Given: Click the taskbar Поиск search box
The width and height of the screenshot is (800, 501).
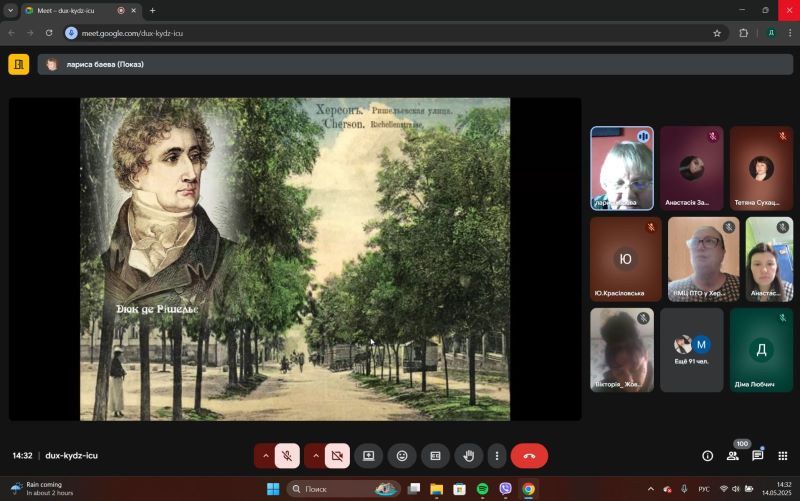Looking at the screenshot, I should pos(343,489).
